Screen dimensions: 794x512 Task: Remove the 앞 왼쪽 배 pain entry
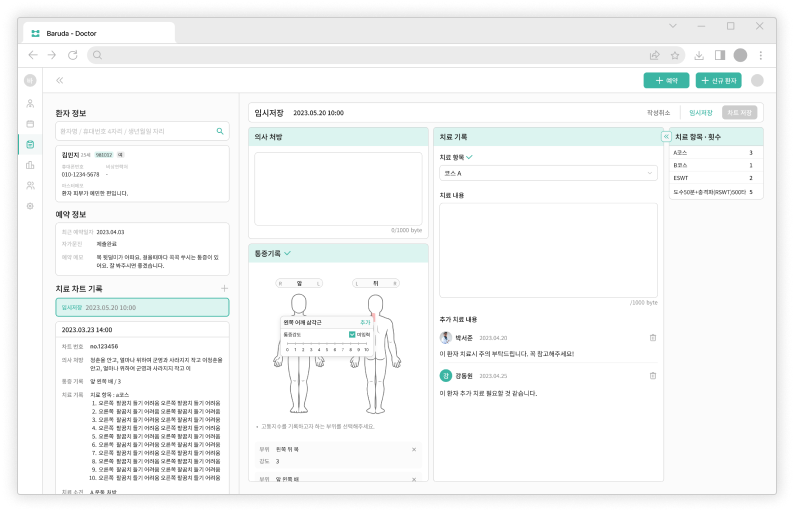[x=414, y=479]
